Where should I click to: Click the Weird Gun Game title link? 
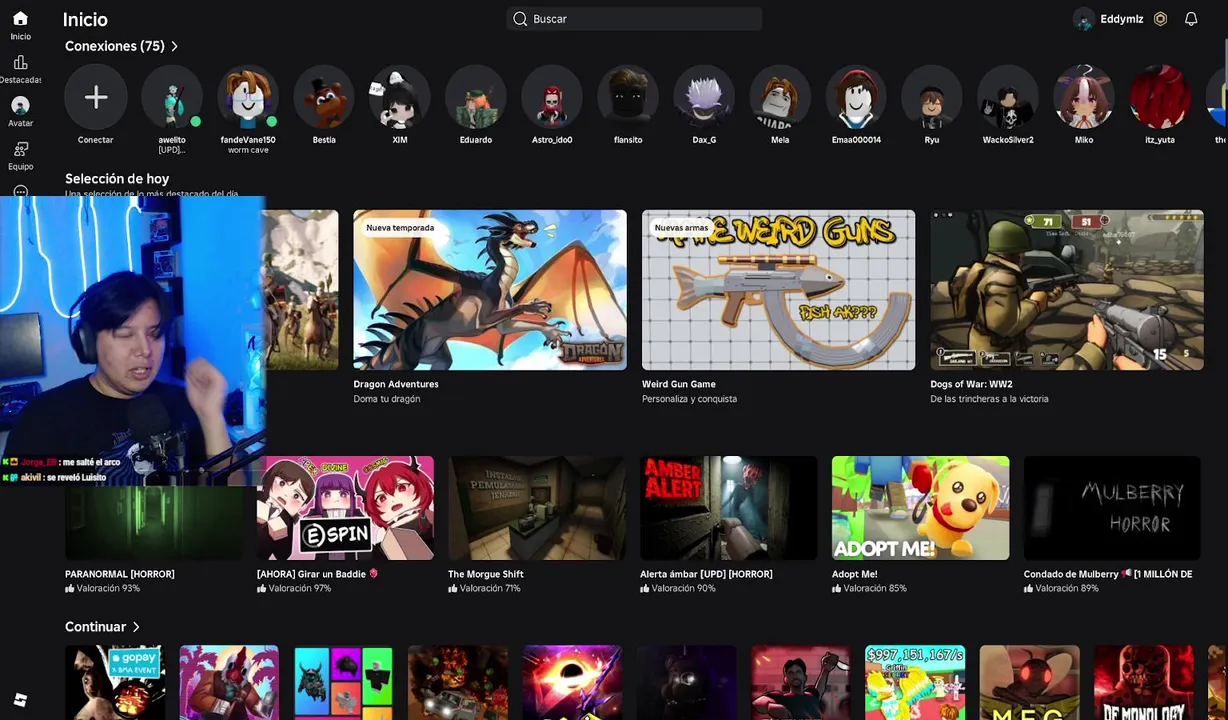coord(679,384)
